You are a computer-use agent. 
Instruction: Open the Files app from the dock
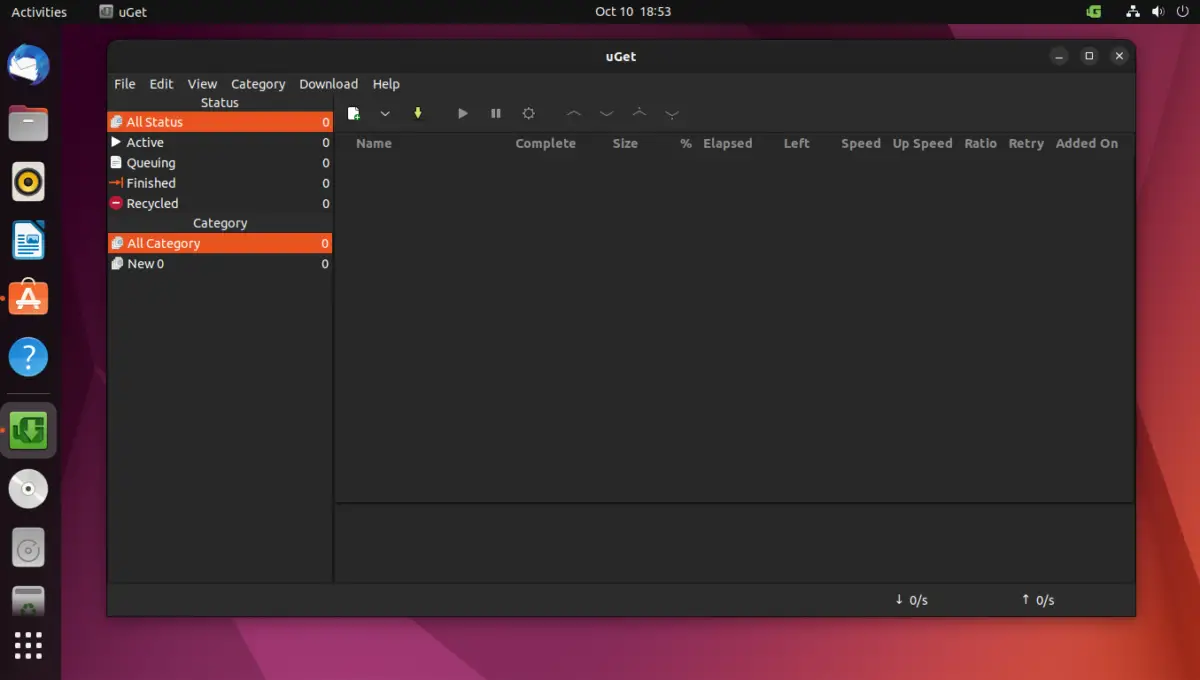[29, 124]
